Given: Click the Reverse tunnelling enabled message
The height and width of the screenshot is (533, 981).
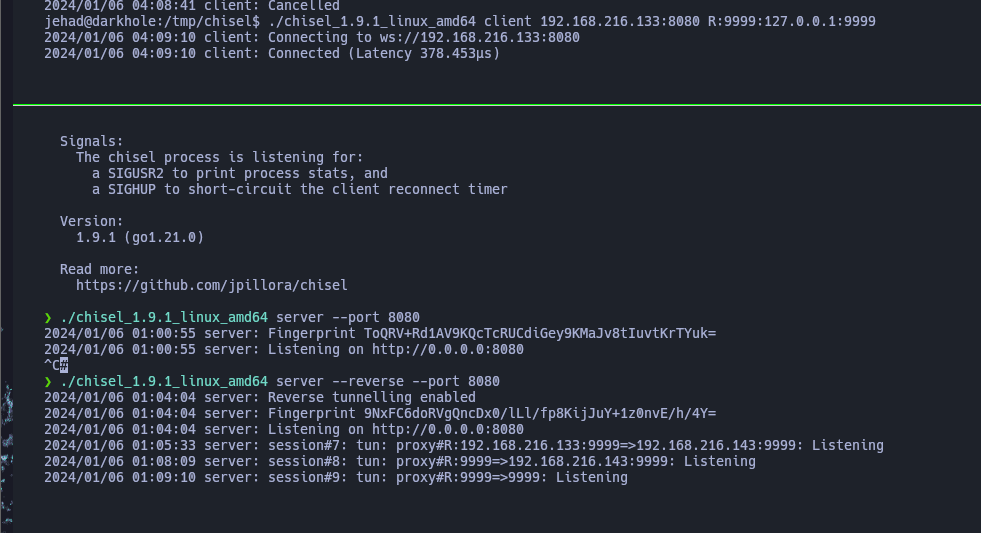Looking at the screenshot, I should point(372,397).
